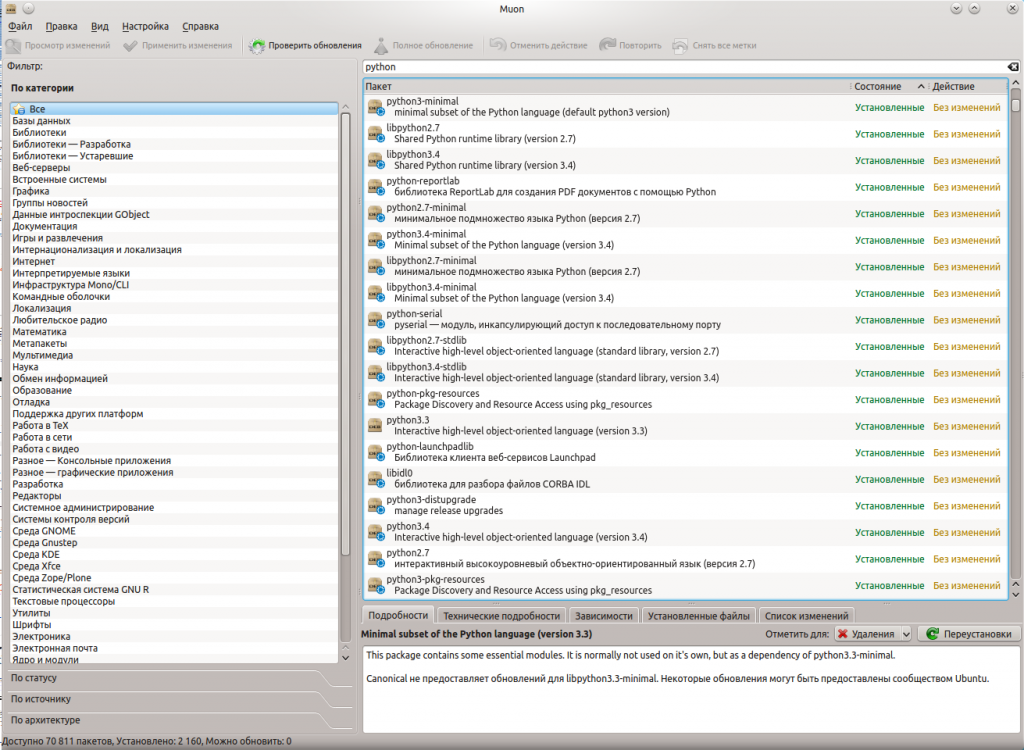1024x750 pixels.
Task: Click inside the python search field
Action: coord(684,67)
